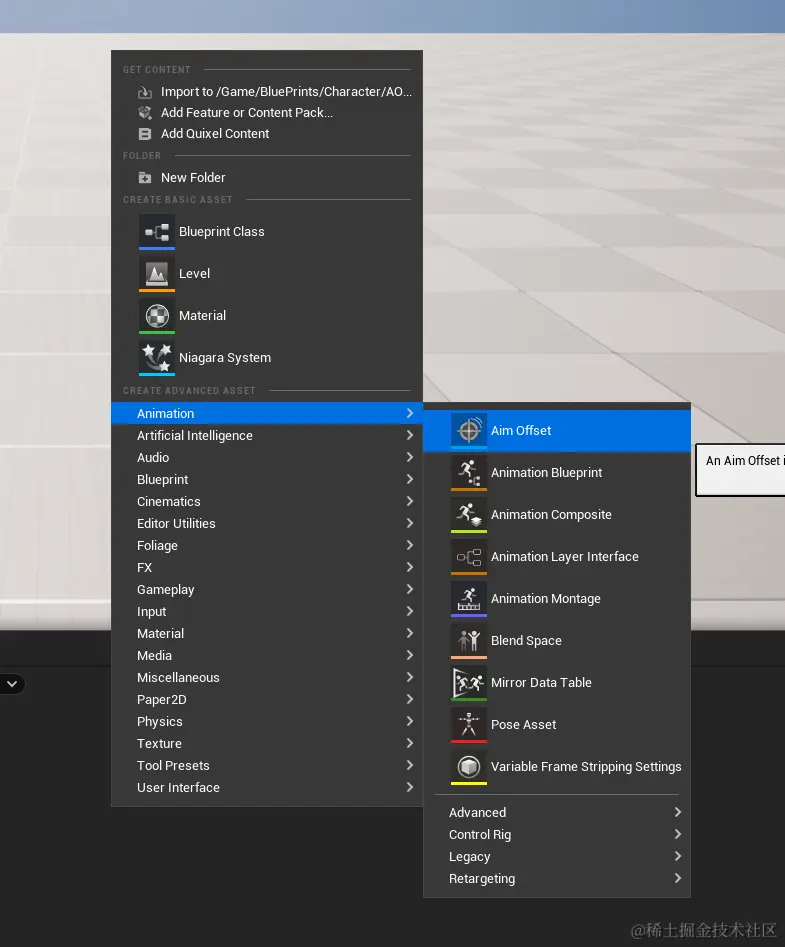Choose Animation Layer Interface label
This screenshot has width=785, height=947.
565,557
